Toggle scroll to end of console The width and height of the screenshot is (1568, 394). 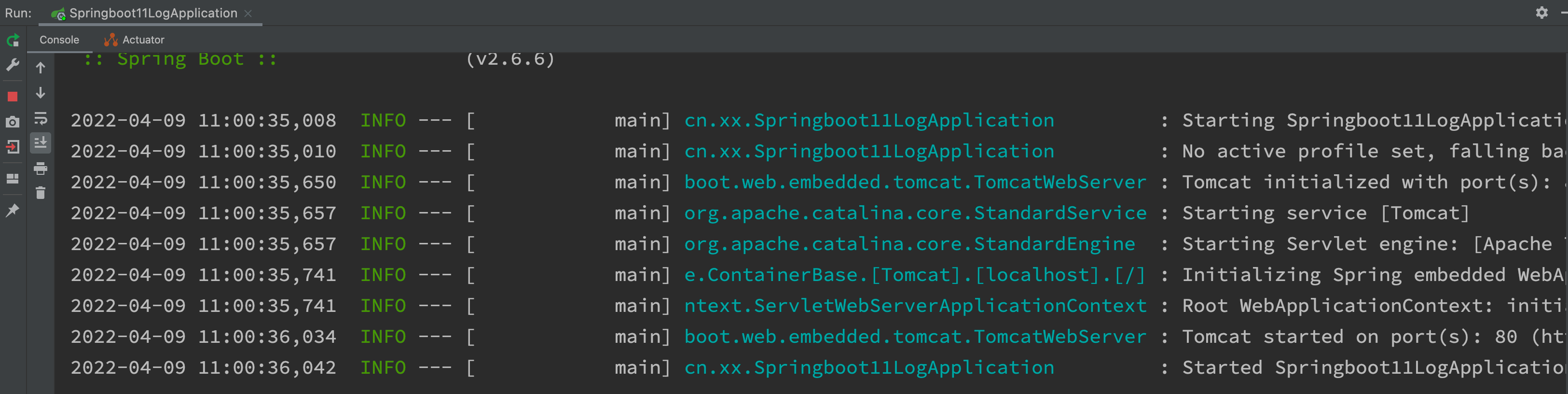point(41,142)
